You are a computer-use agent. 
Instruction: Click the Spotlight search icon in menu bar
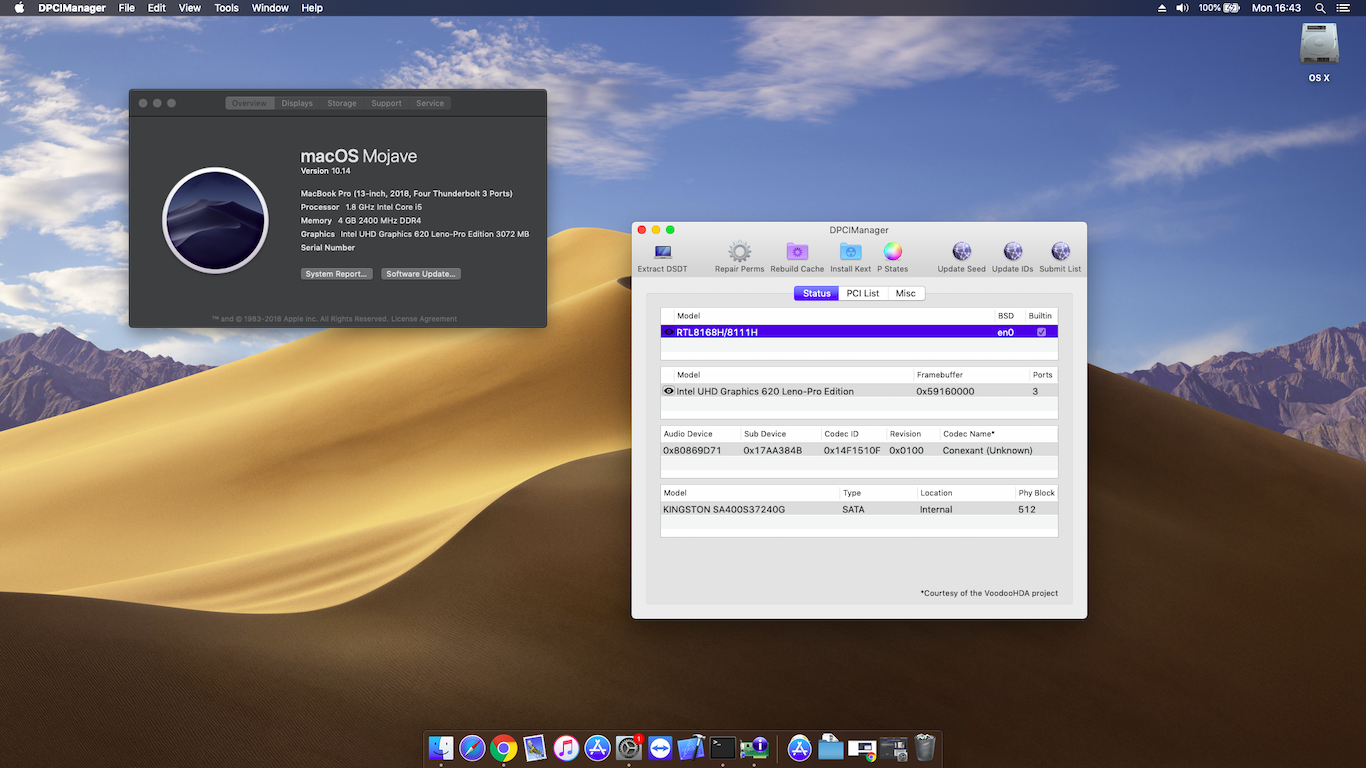click(1318, 7)
